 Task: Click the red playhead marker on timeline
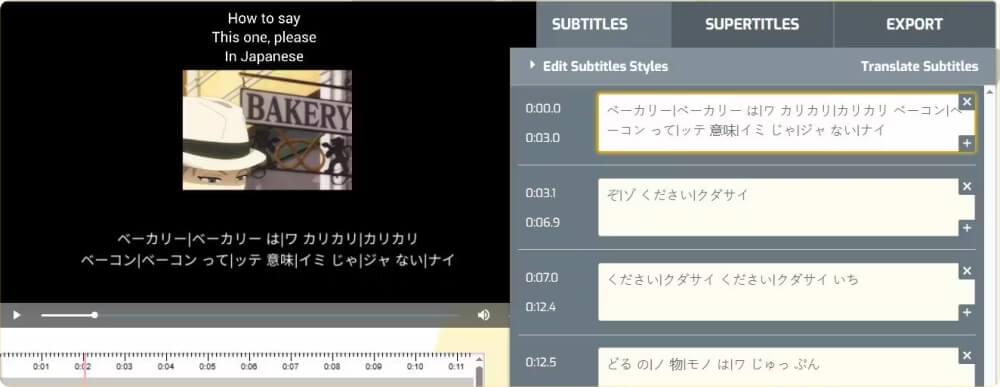pos(84,369)
